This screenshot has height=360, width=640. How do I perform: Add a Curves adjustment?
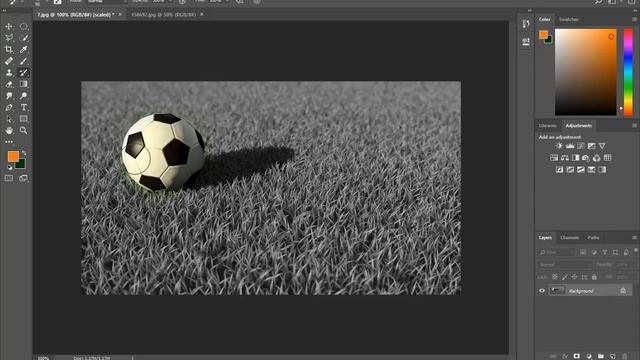click(580, 146)
